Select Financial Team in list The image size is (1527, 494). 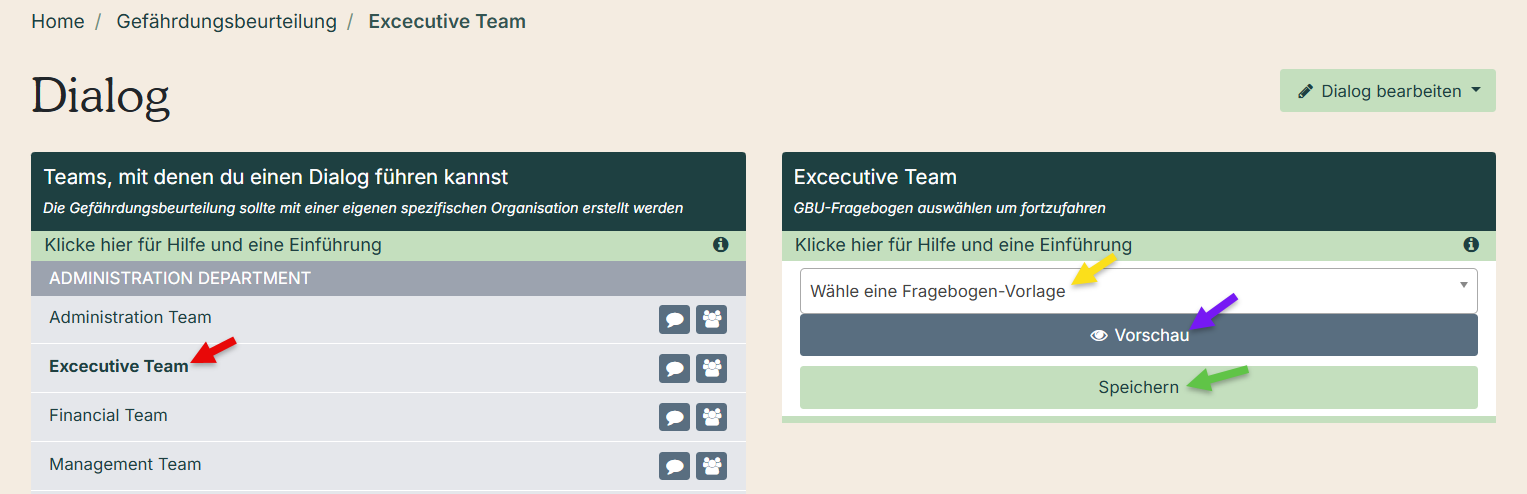click(x=108, y=415)
